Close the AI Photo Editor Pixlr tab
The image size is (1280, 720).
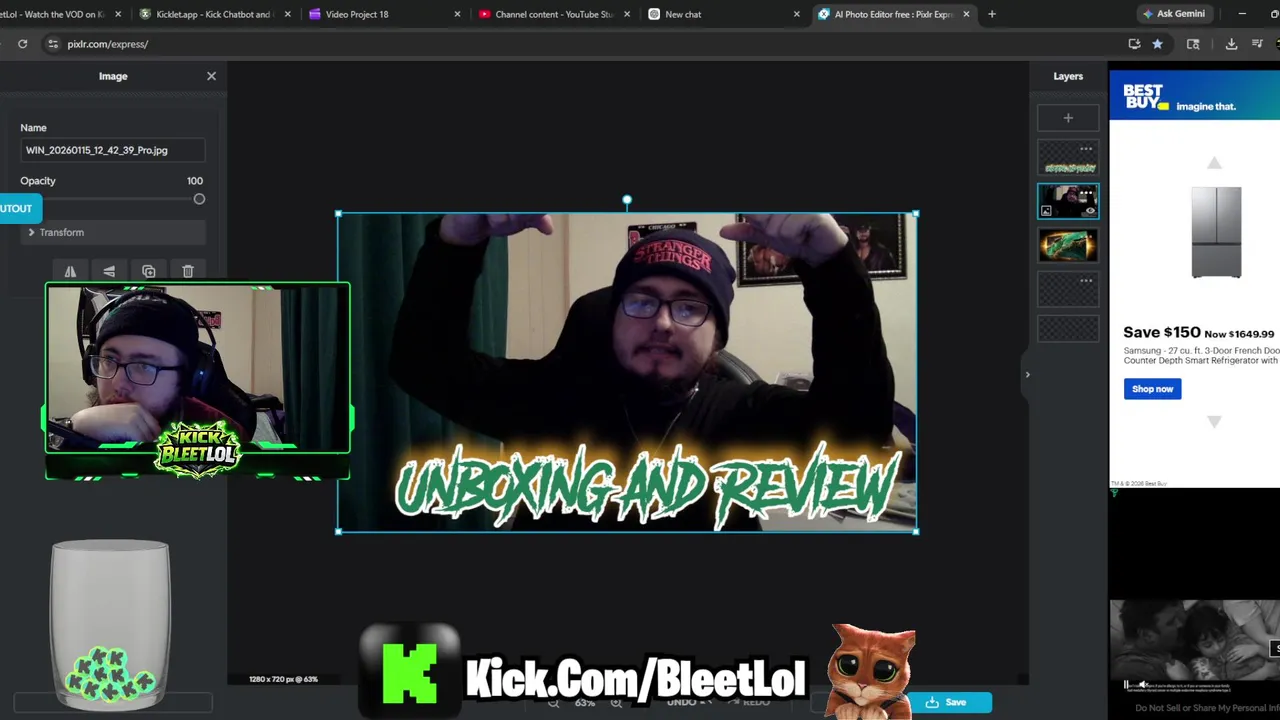pos(966,14)
